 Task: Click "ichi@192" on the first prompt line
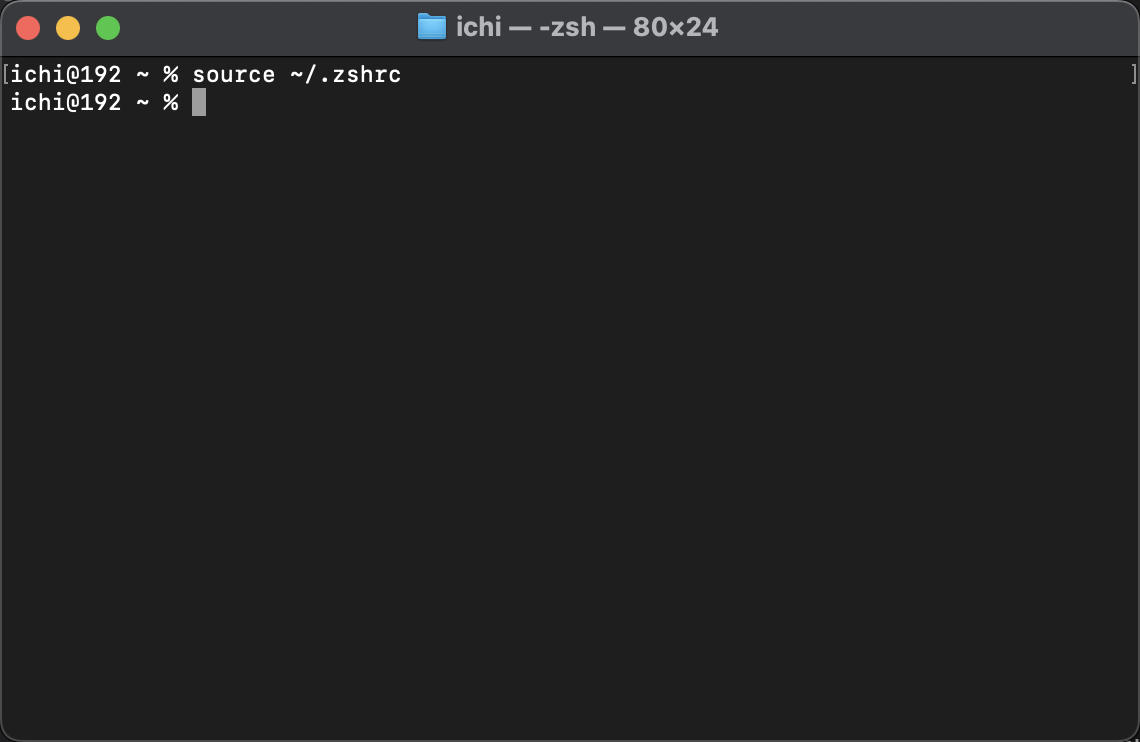coord(66,74)
